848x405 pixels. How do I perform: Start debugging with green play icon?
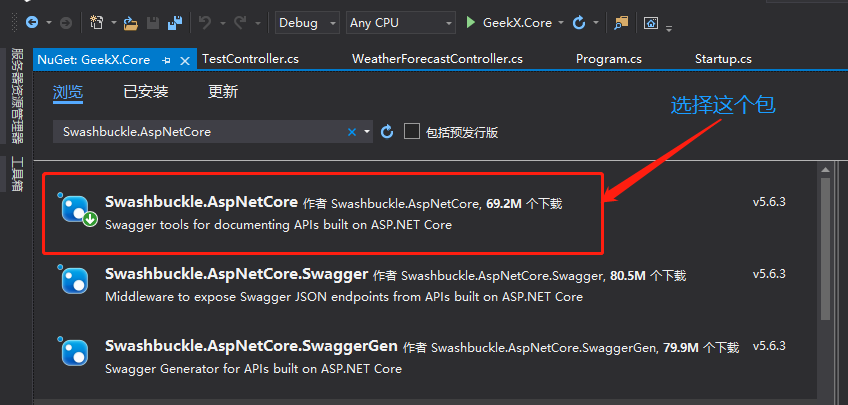(471, 23)
